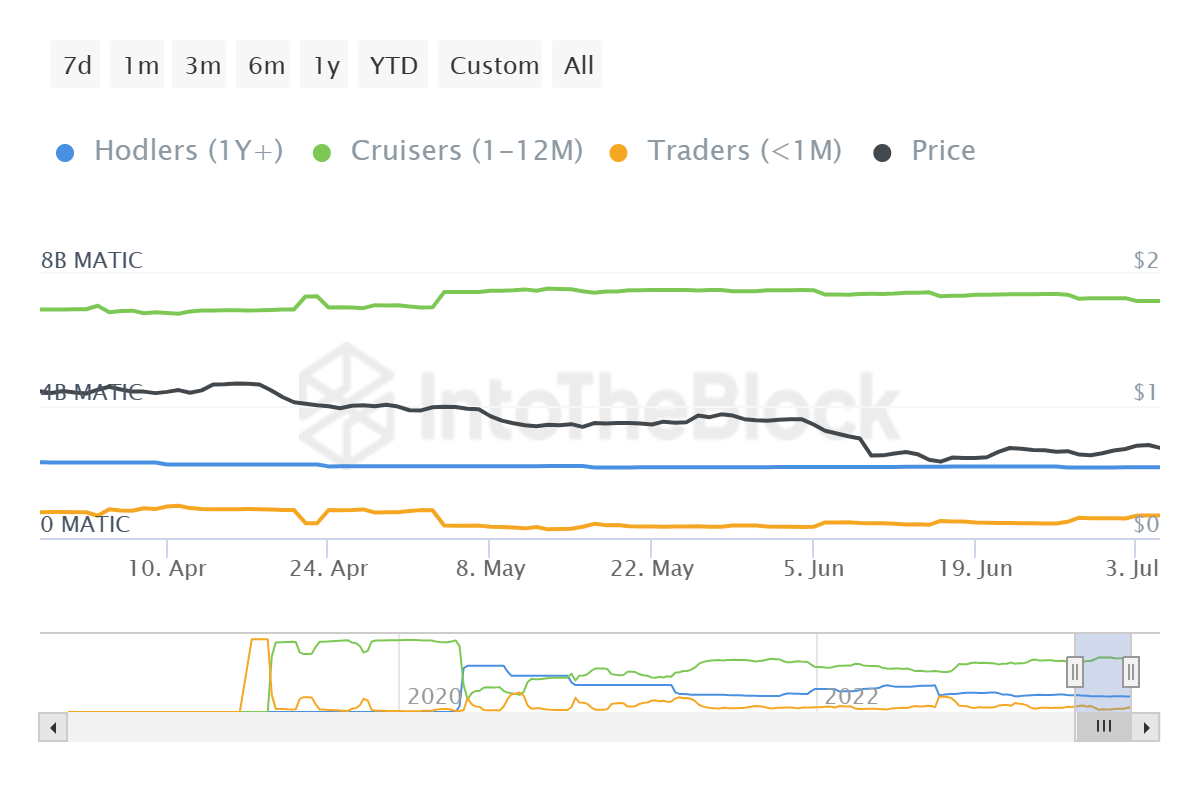The image size is (1200, 800).
Task: Toggle the Cruisers (1-12M) series
Action: pyautogui.click(x=466, y=151)
